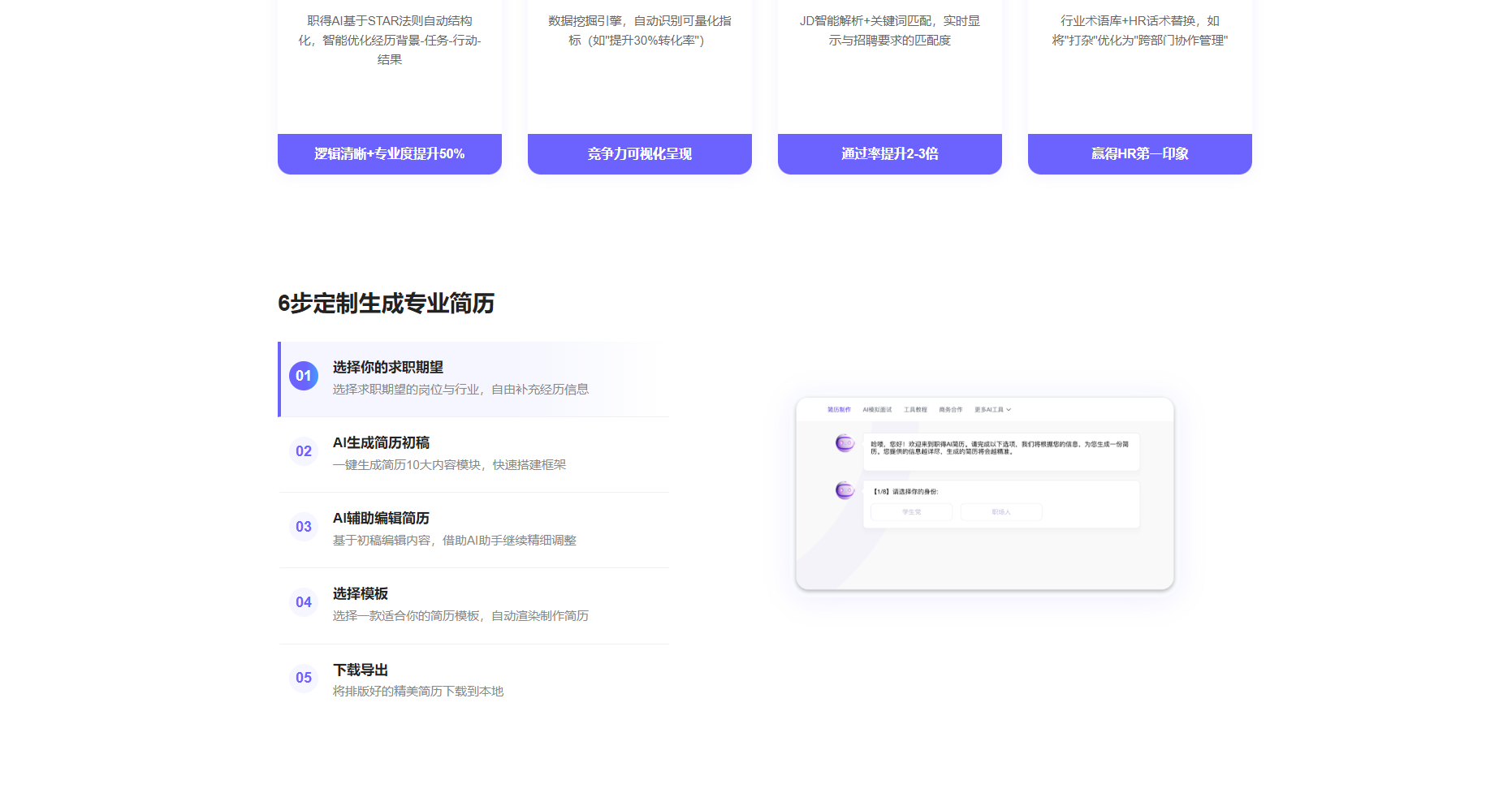Click the 竞争力可视化呈现 banner
Screen dimensions: 1512x806
639,154
